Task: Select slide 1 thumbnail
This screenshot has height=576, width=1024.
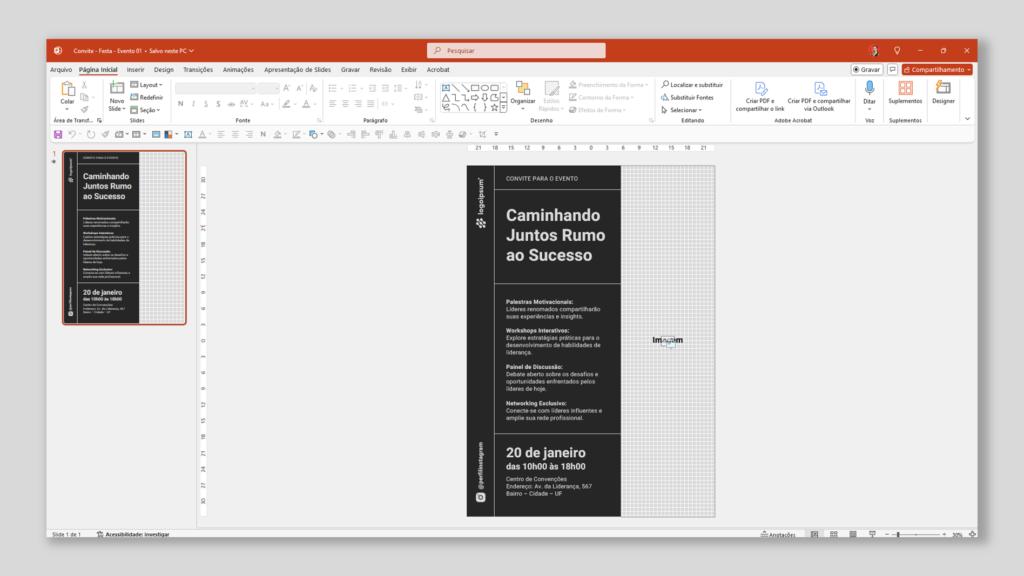Action: click(x=124, y=238)
